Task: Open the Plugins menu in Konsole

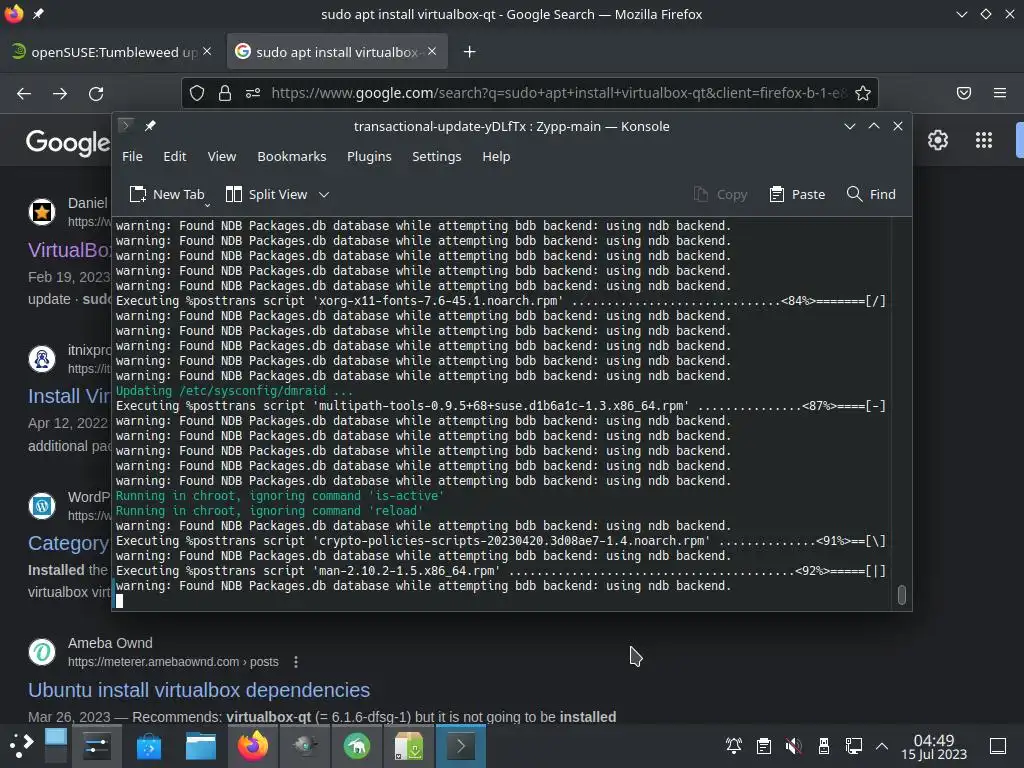Action: click(x=369, y=156)
